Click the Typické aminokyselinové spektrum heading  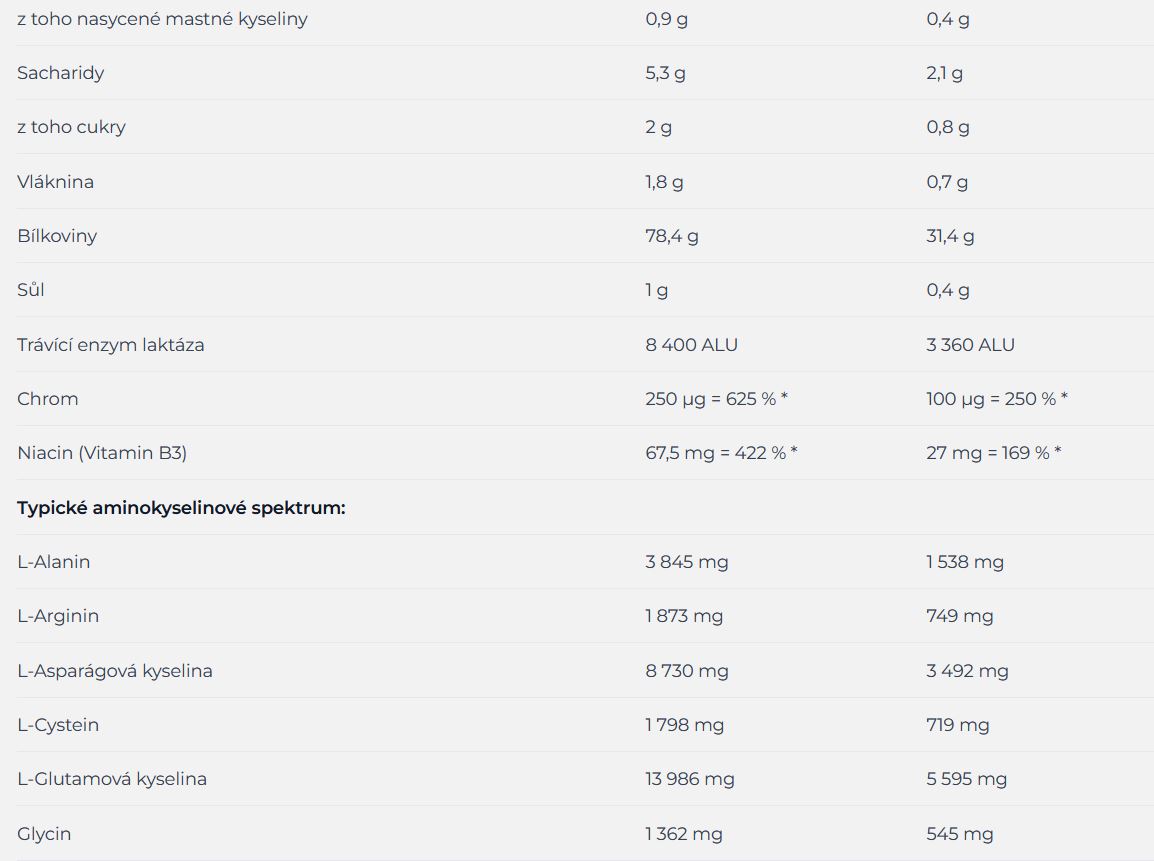[181, 508]
